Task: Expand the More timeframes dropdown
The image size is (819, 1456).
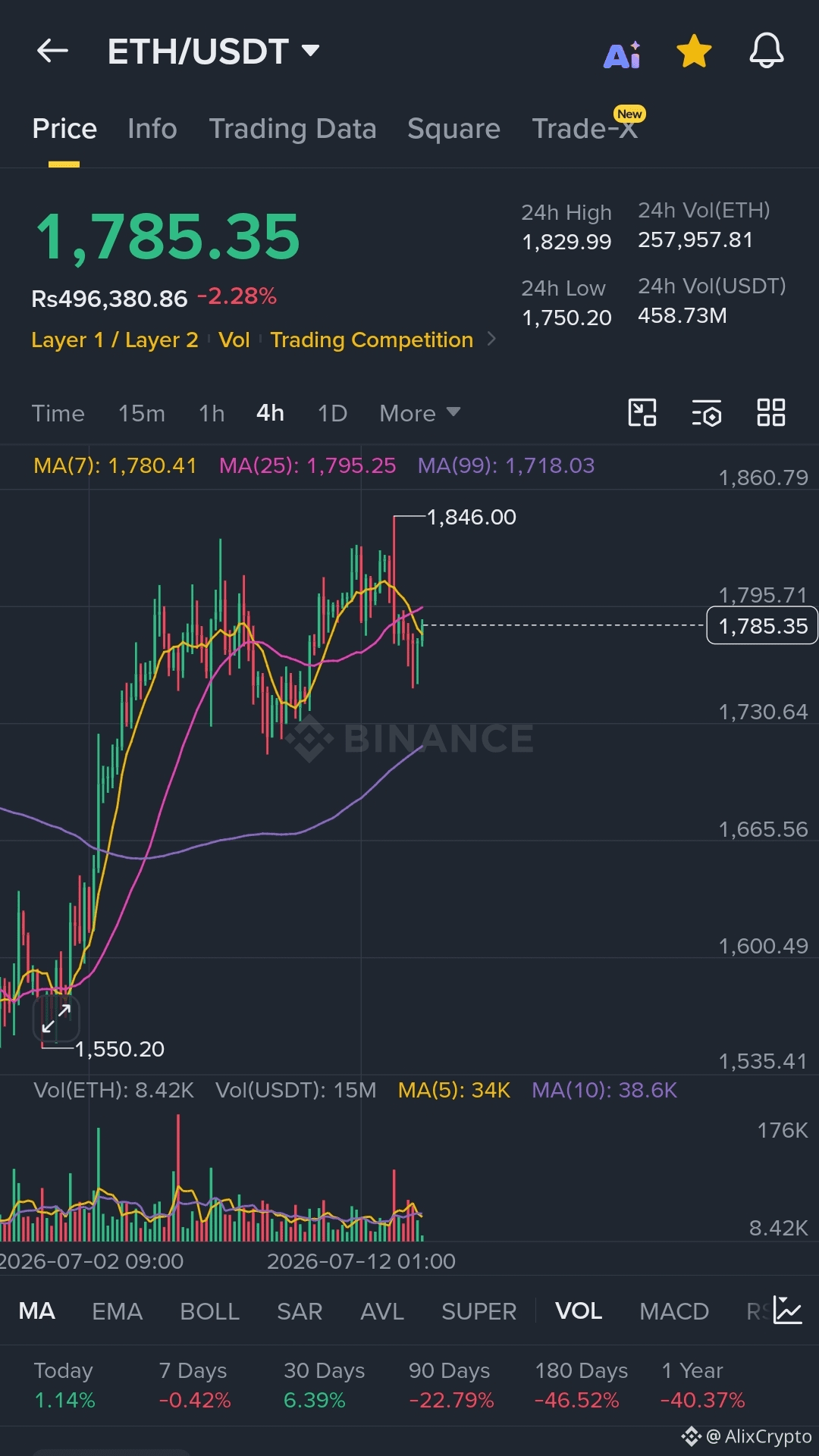Action: tap(419, 413)
